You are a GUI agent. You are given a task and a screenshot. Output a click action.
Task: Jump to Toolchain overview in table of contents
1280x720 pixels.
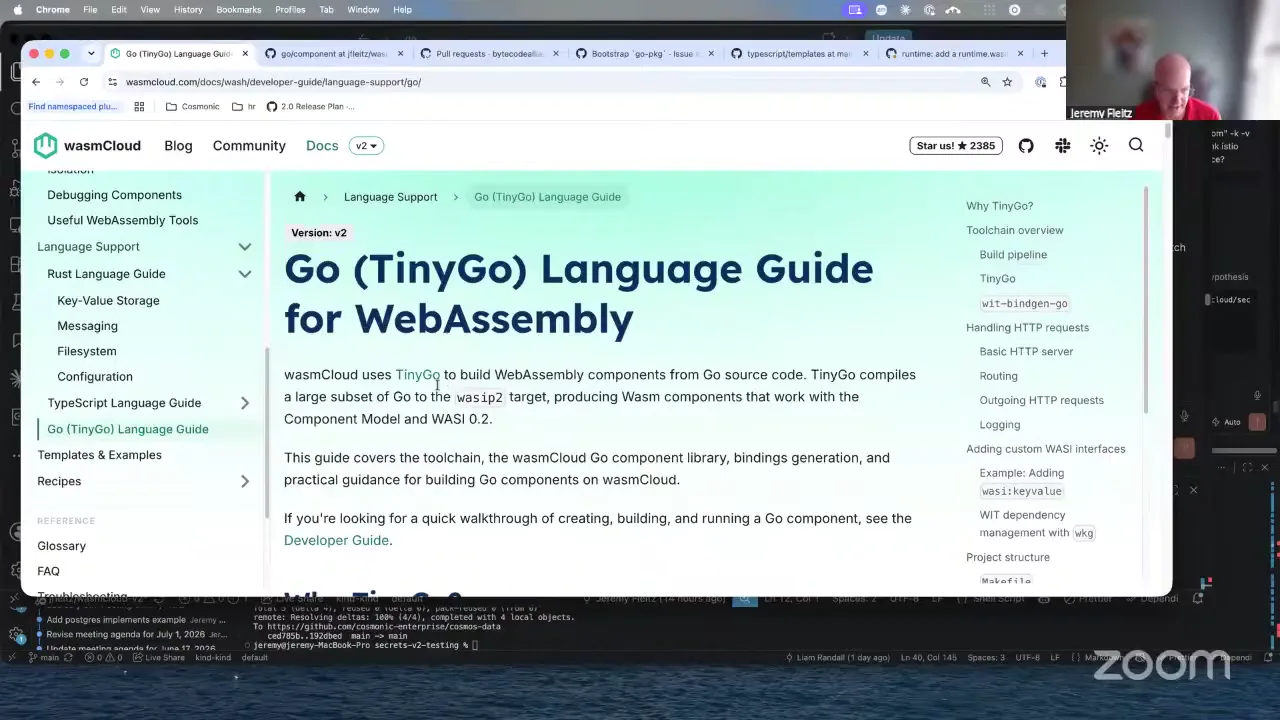coord(1014,230)
